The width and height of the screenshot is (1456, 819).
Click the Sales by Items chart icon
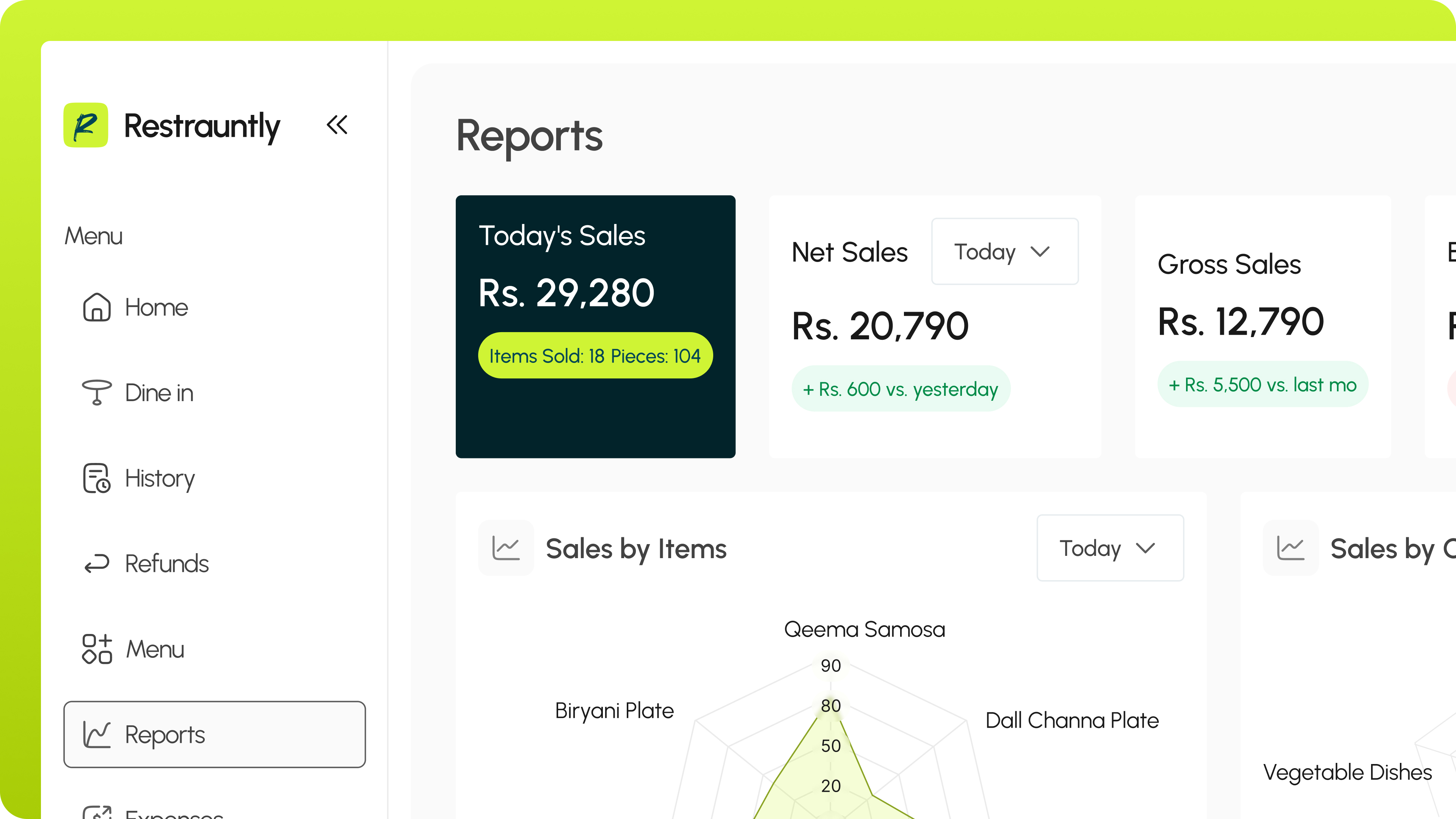tap(506, 548)
